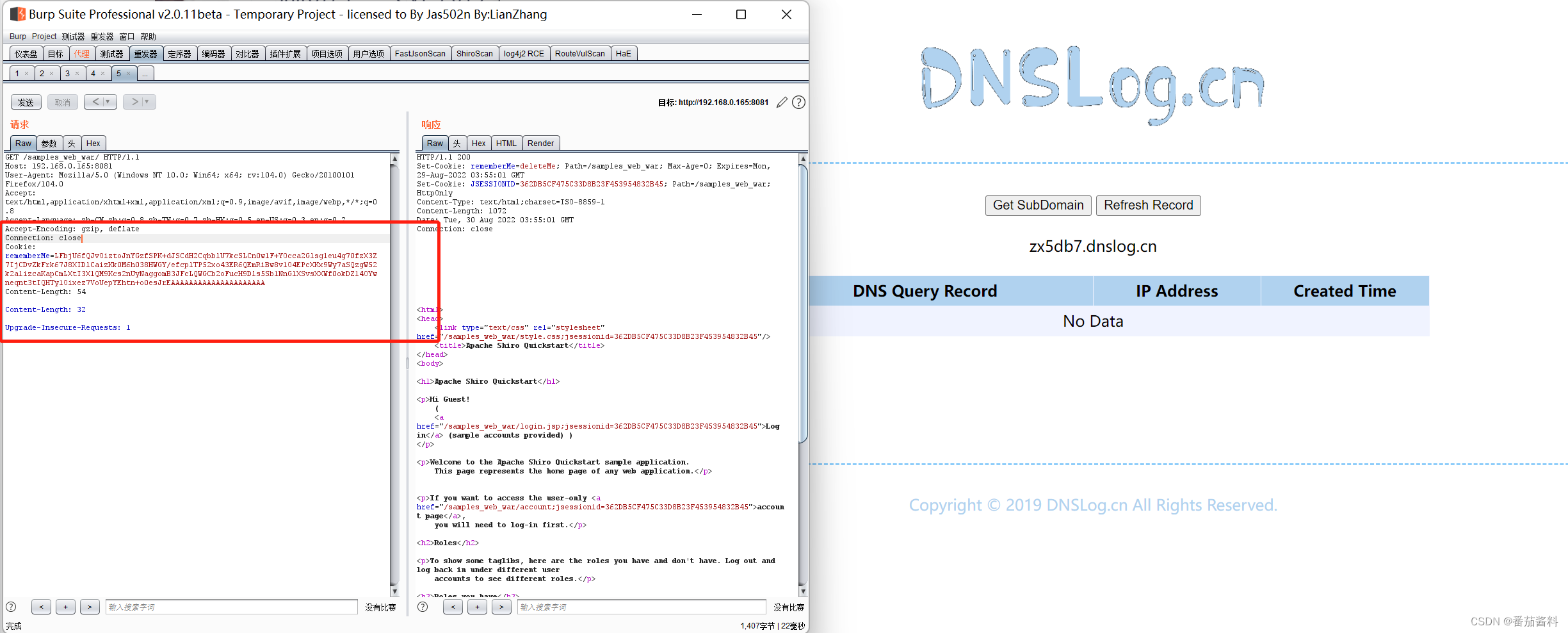Screen dimensions: 1568x633
Task: Open the RouteVulScan tab
Action: [579, 54]
